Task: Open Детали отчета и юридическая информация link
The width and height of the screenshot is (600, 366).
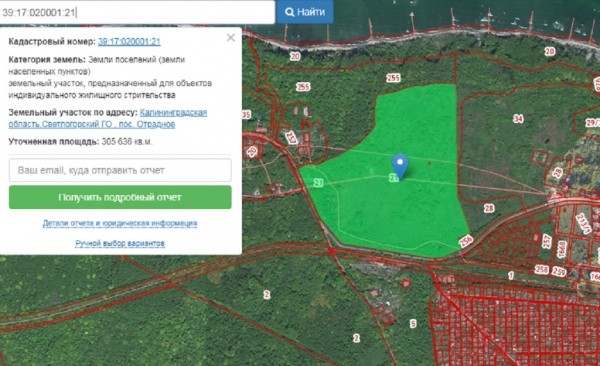Action: click(x=120, y=223)
